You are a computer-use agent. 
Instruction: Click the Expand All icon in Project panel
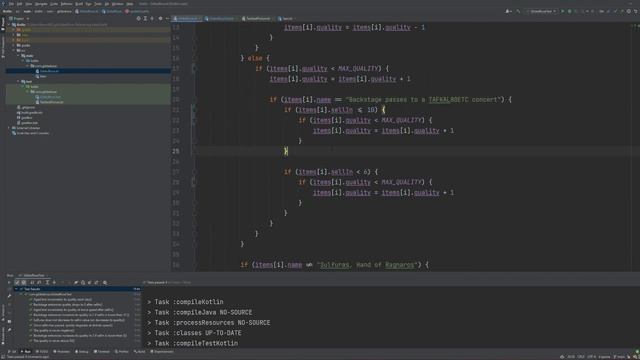[145, 18]
